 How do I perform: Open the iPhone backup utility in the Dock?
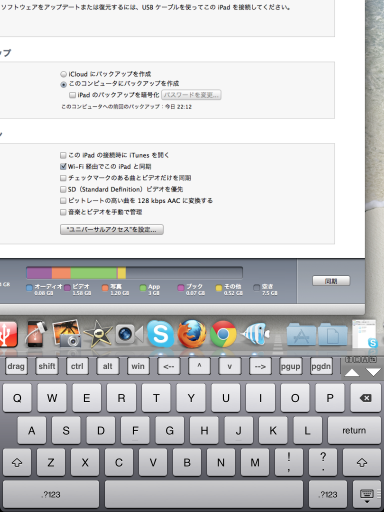point(36,334)
